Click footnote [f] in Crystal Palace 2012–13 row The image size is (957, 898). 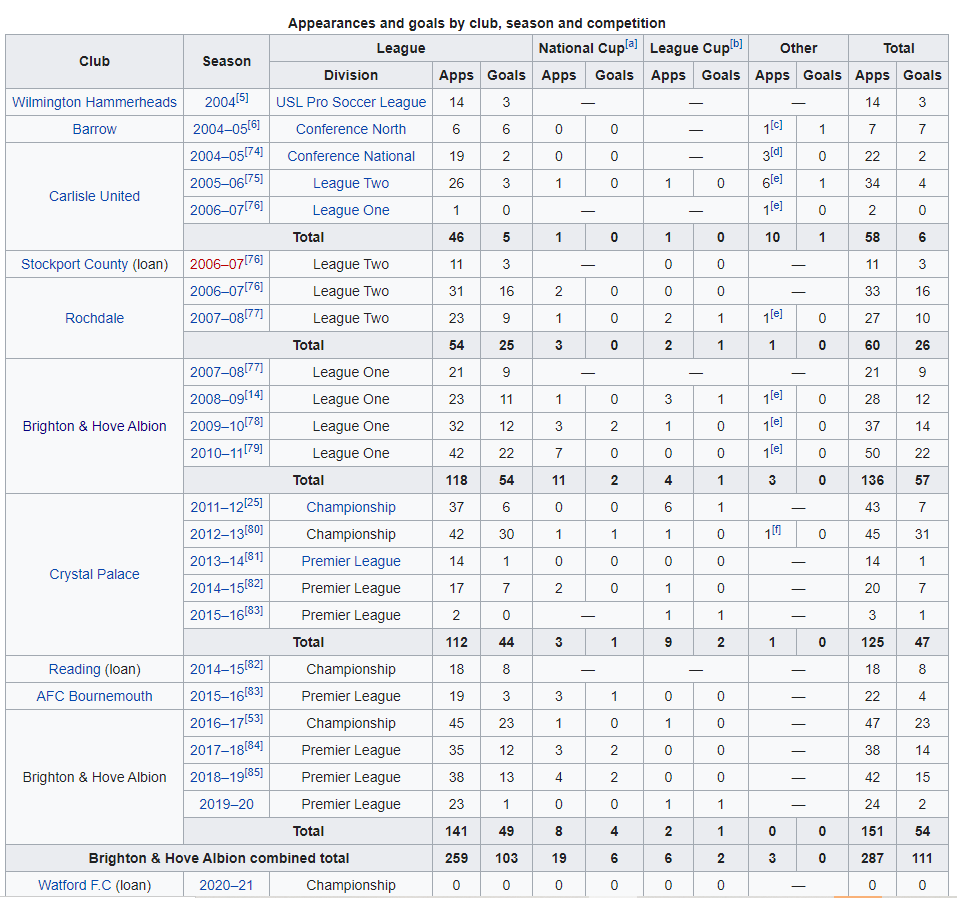[776, 530]
